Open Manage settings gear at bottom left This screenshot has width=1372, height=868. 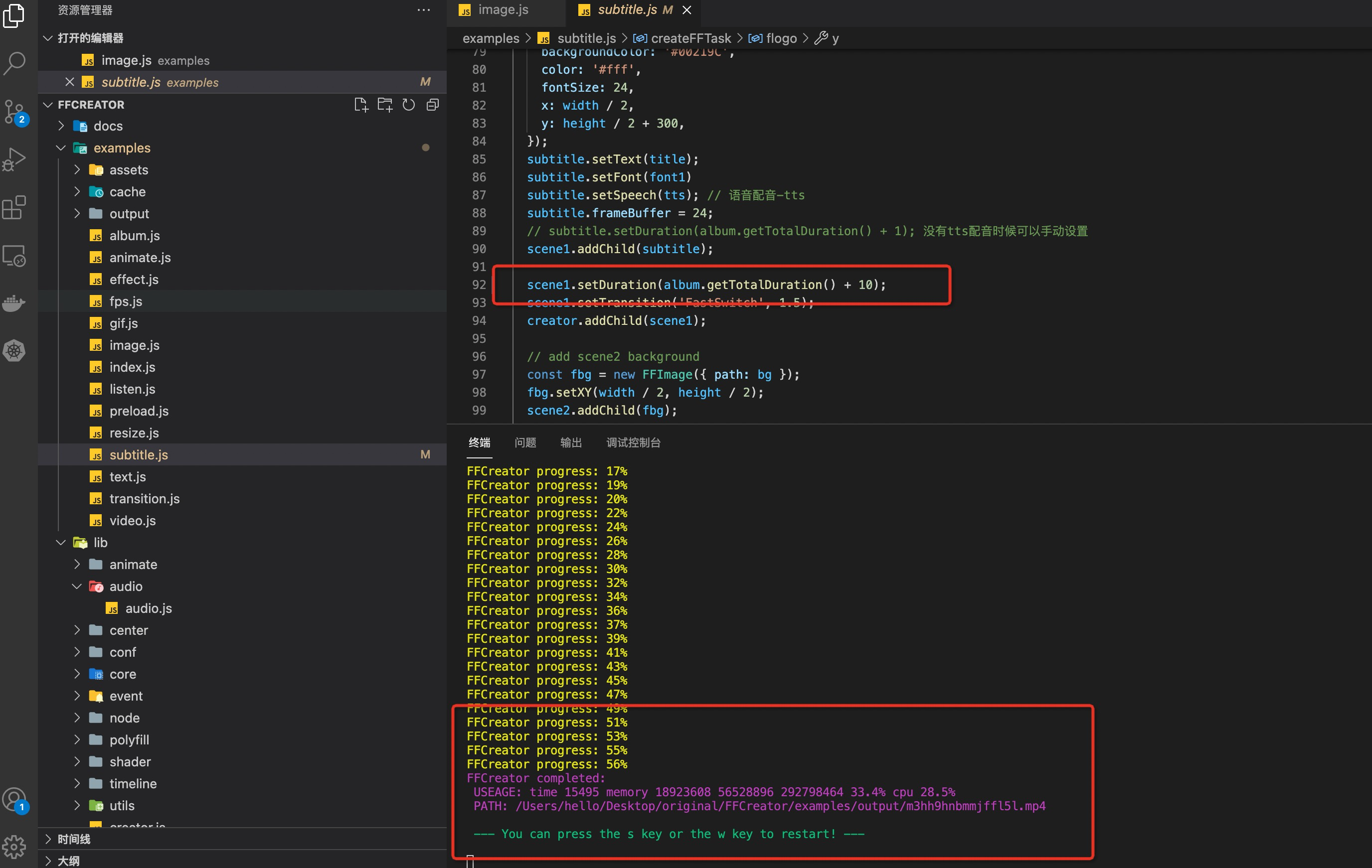click(x=14, y=847)
